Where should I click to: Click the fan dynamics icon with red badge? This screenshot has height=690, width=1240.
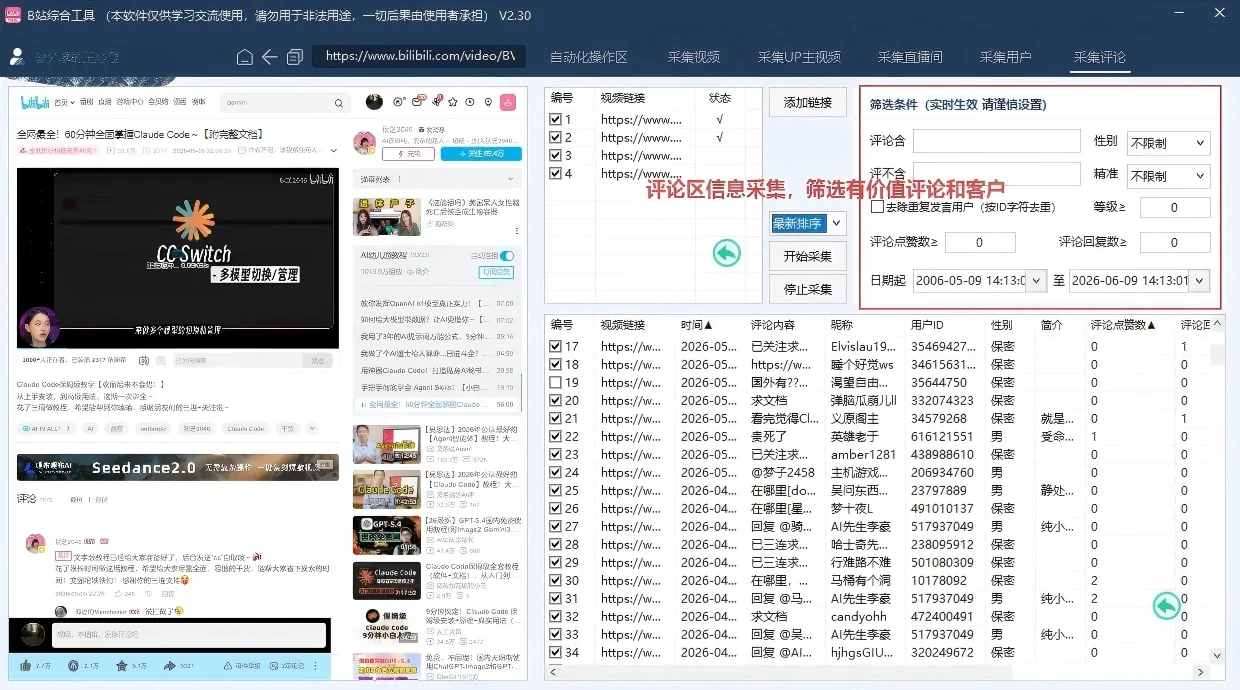pyautogui.click(x=435, y=102)
